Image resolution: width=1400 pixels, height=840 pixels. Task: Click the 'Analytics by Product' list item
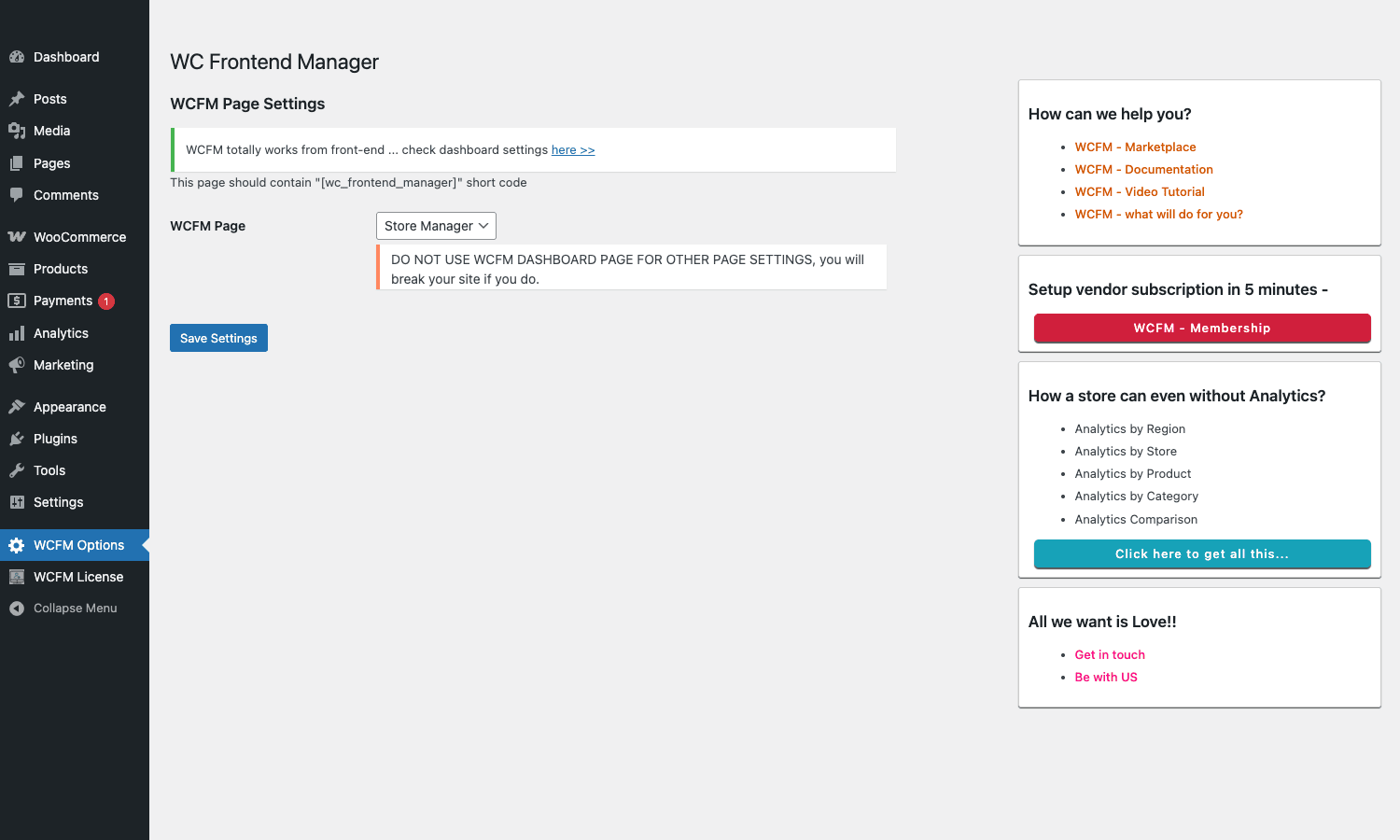(1132, 473)
